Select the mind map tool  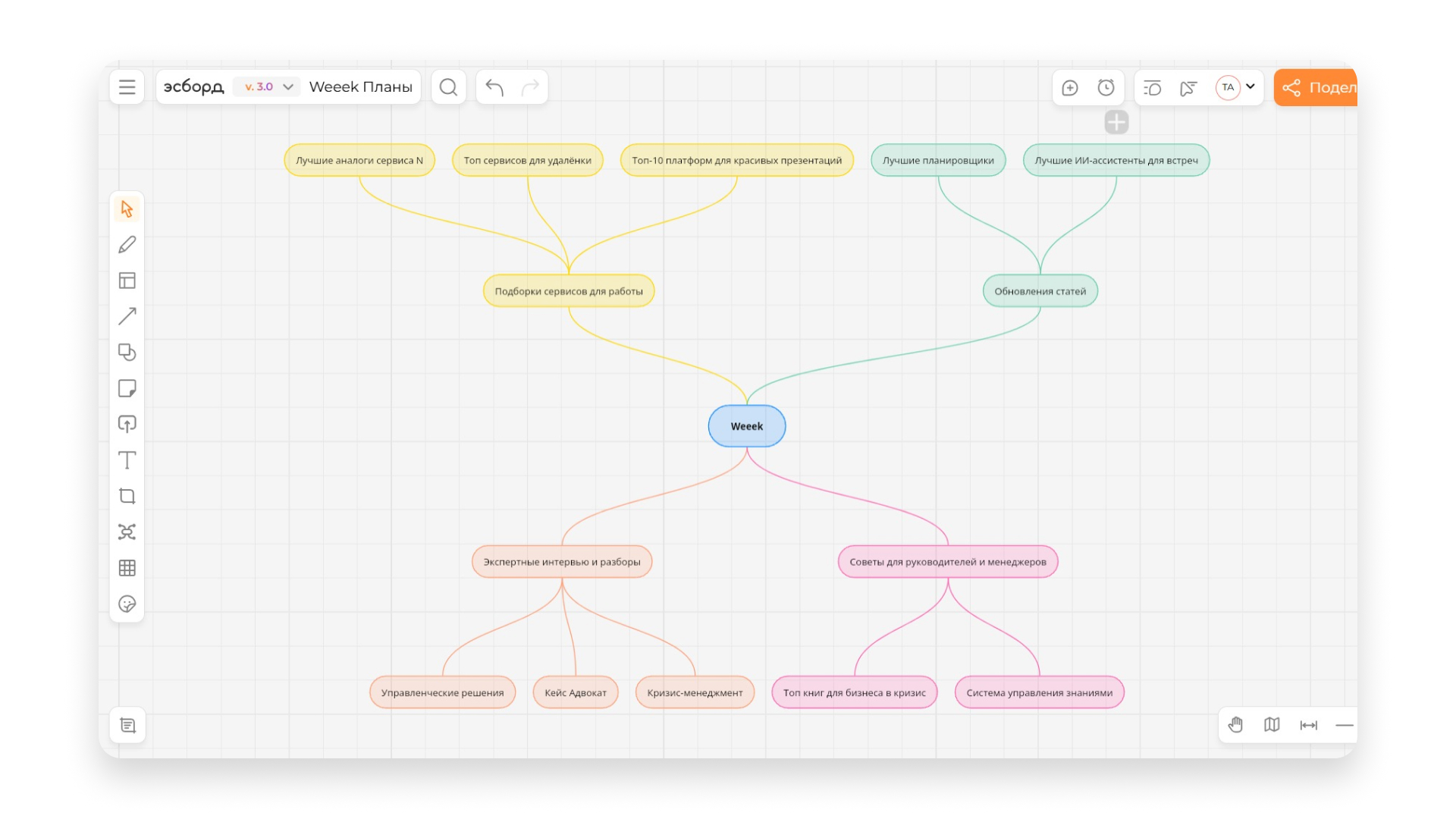[127, 532]
